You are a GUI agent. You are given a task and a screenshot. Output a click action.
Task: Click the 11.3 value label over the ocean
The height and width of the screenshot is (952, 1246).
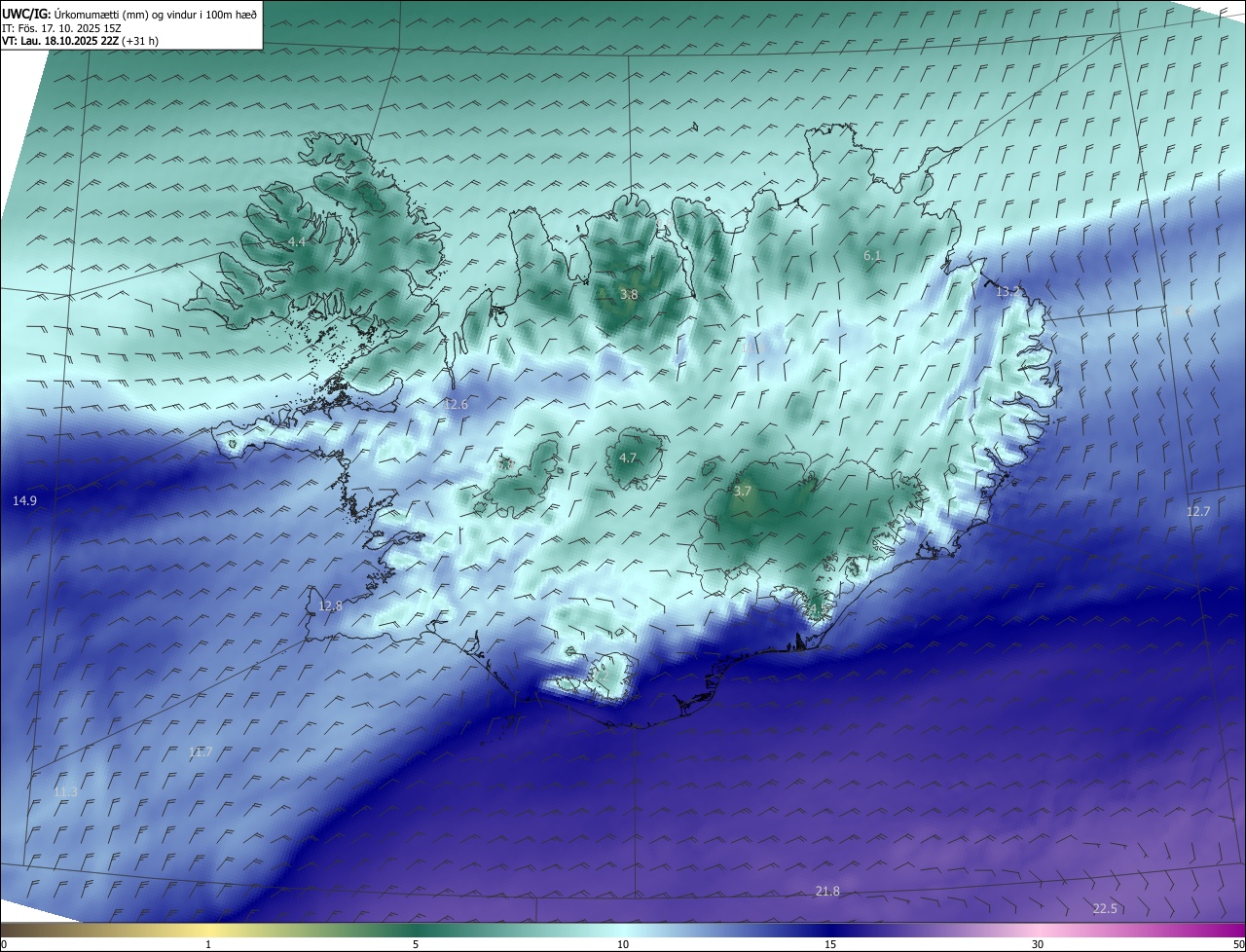coord(65,791)
